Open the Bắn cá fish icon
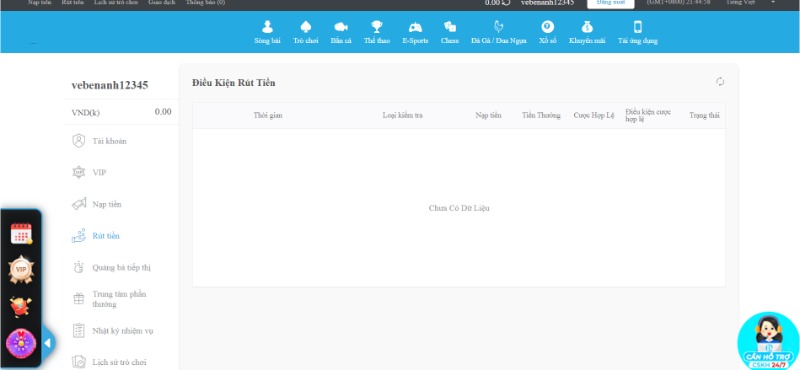This screenshot has width=800, height=370. pyautogui.click(x=341, y=27)
